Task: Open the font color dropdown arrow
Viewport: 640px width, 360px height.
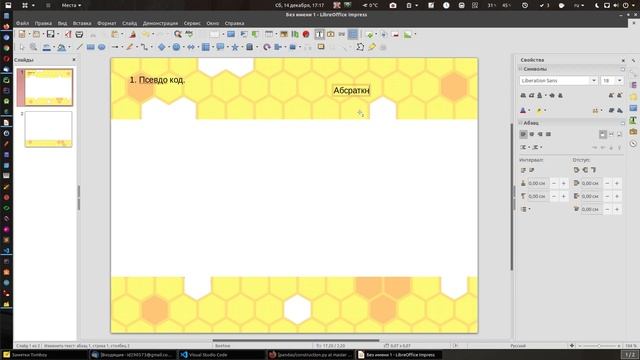Action: pos(529,111)
